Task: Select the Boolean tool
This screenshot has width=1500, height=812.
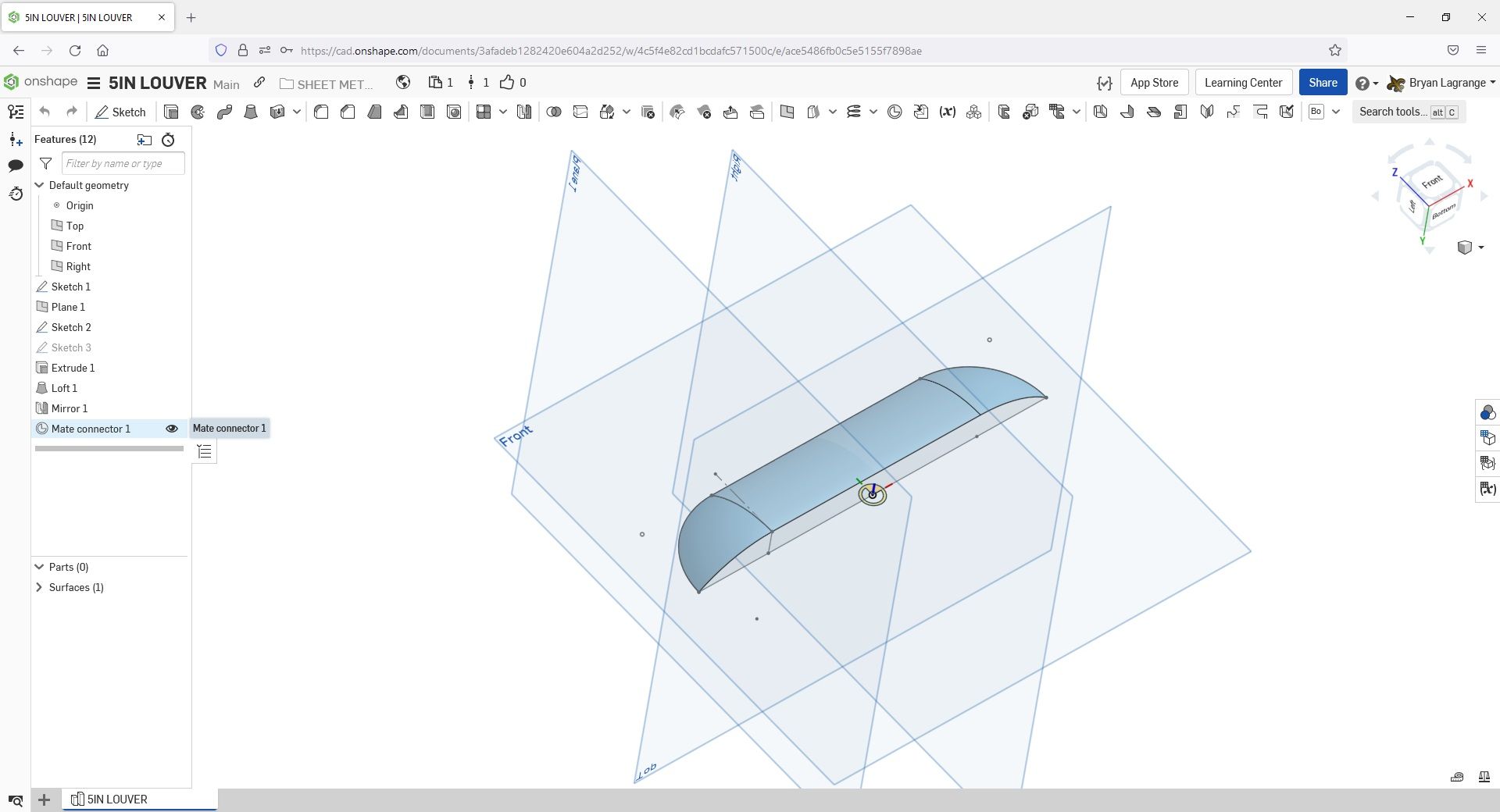Action: pos(554,112)
